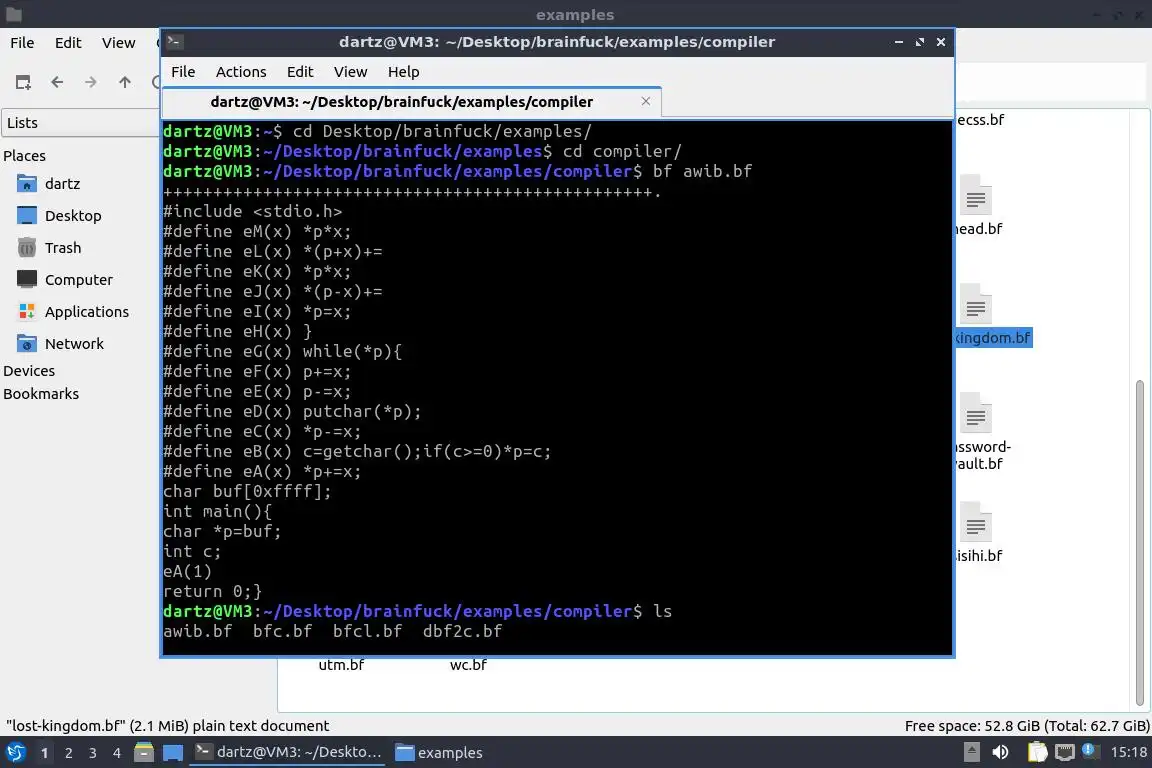This screenshot has height=768, width=1152.
Task: Select the utm.bf file label
Action: [x=342, y=665]
